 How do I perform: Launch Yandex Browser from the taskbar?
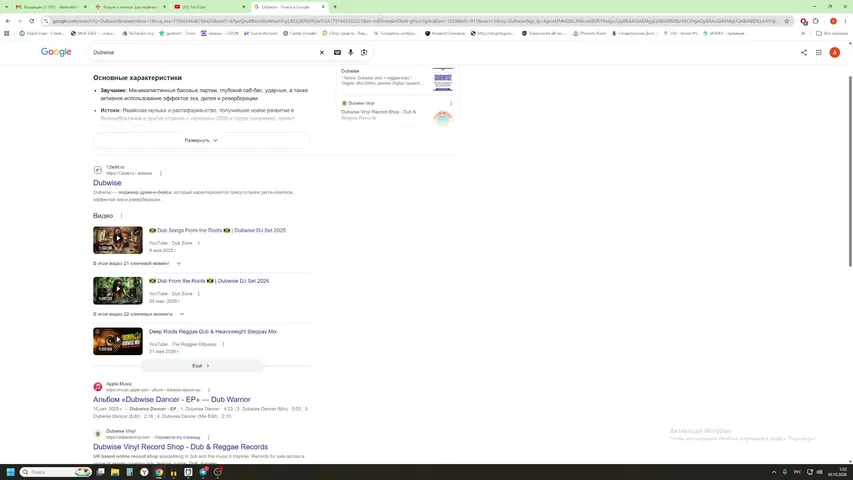(144, 472)
